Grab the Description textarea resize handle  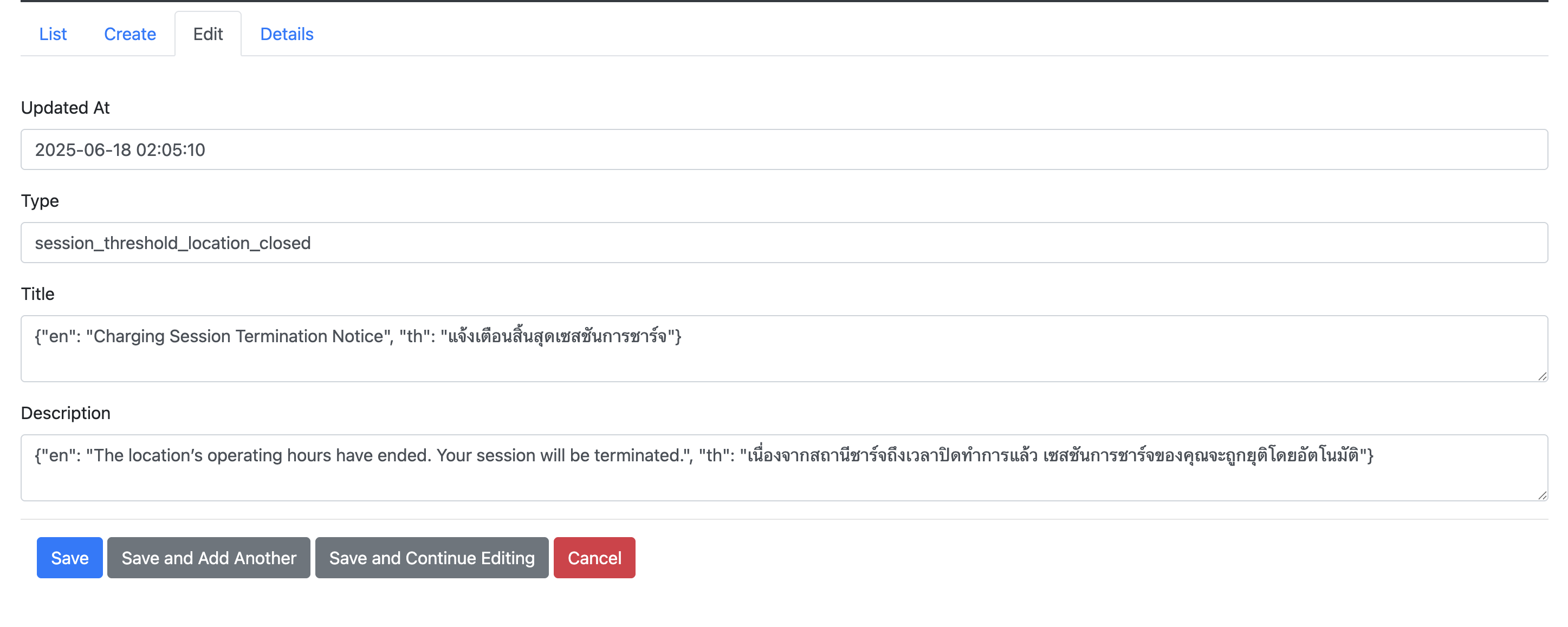pos(1542,495)
